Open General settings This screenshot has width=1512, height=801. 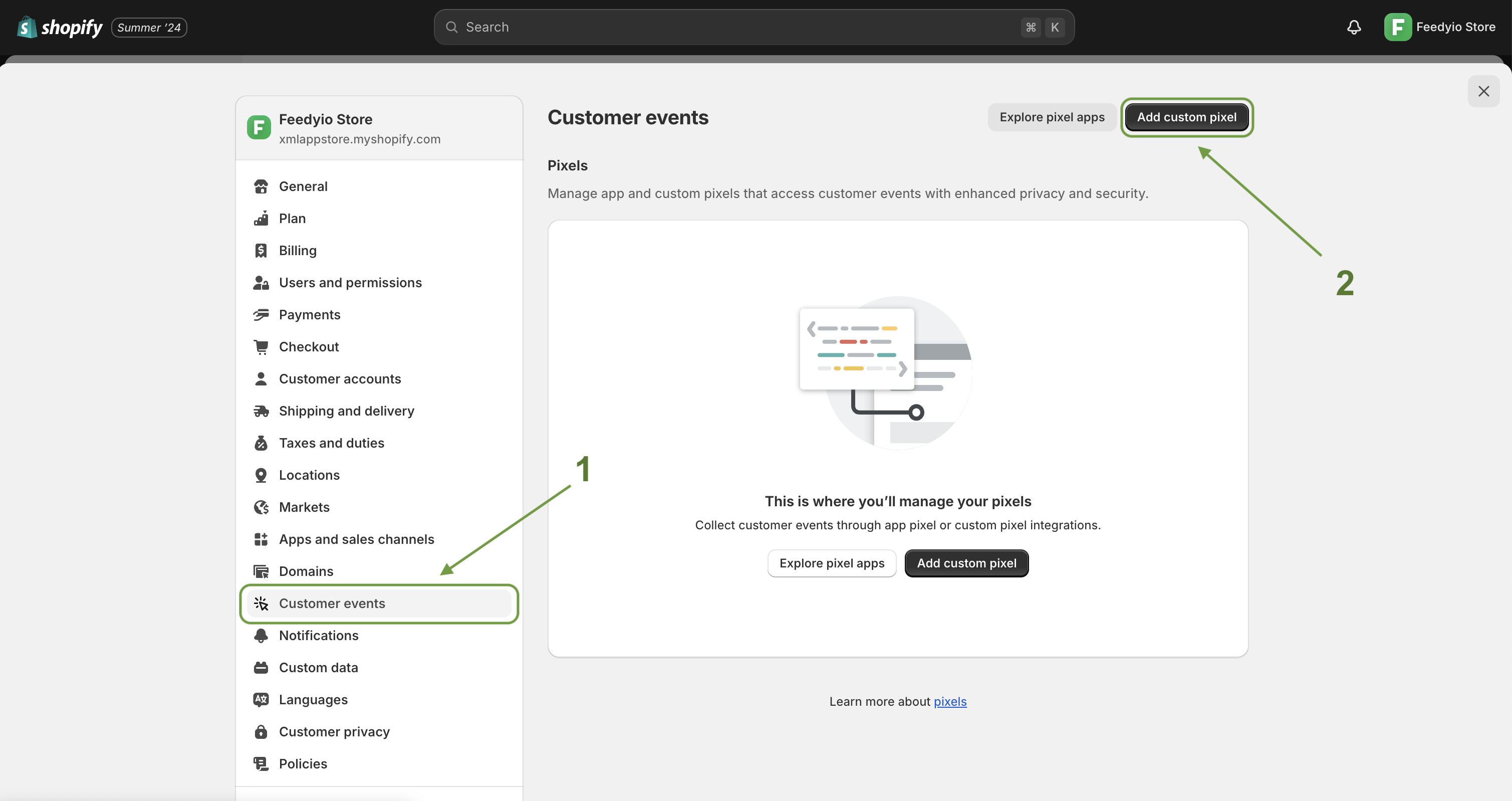pos(379,186)
